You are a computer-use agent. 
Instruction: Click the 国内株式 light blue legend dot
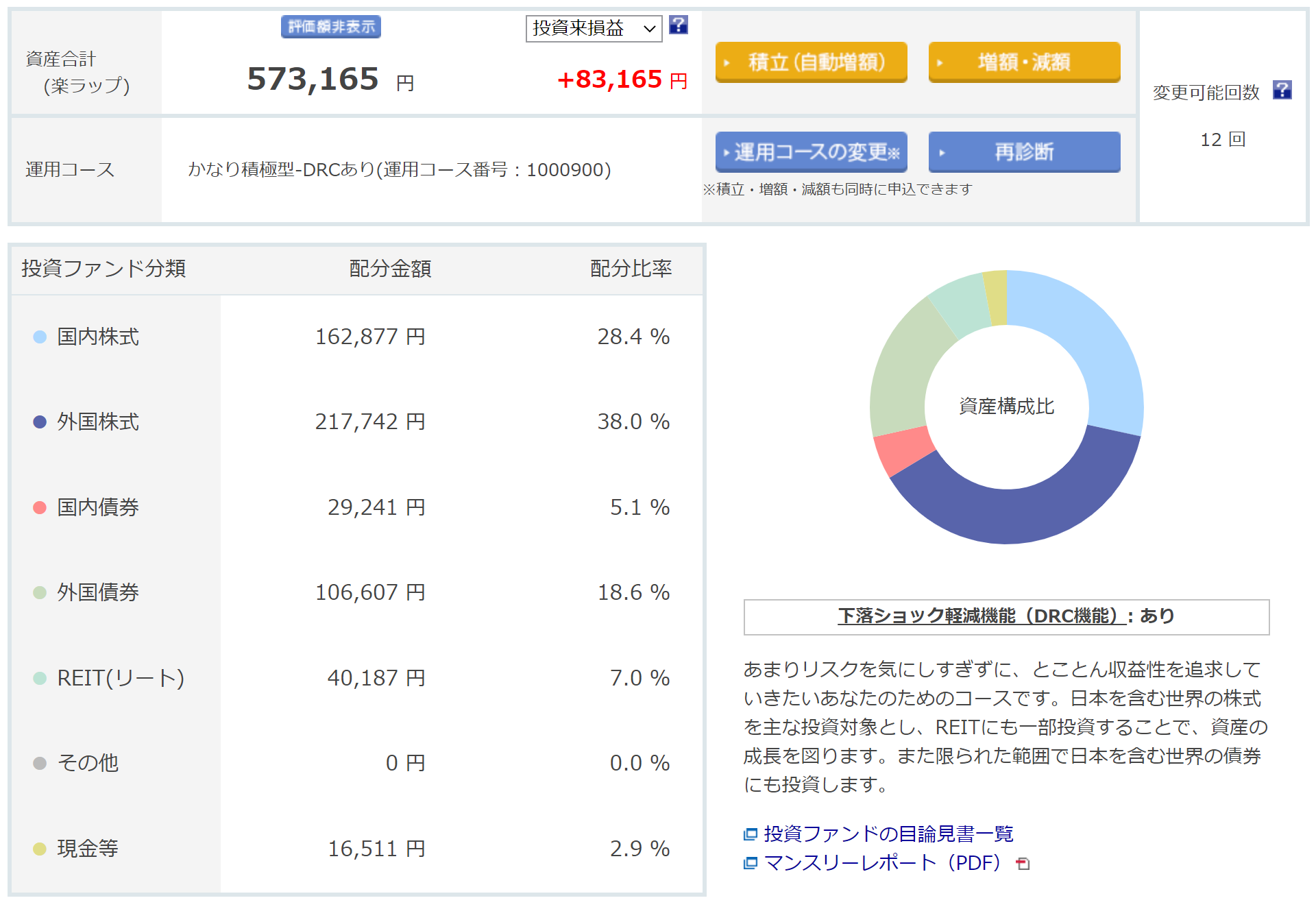tap(40, 337)
